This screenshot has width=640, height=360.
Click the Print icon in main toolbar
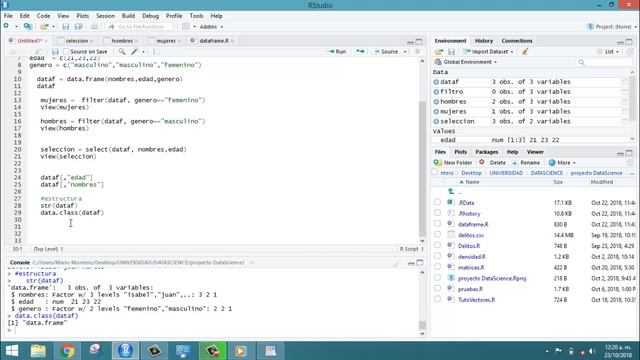coord(94,27)
